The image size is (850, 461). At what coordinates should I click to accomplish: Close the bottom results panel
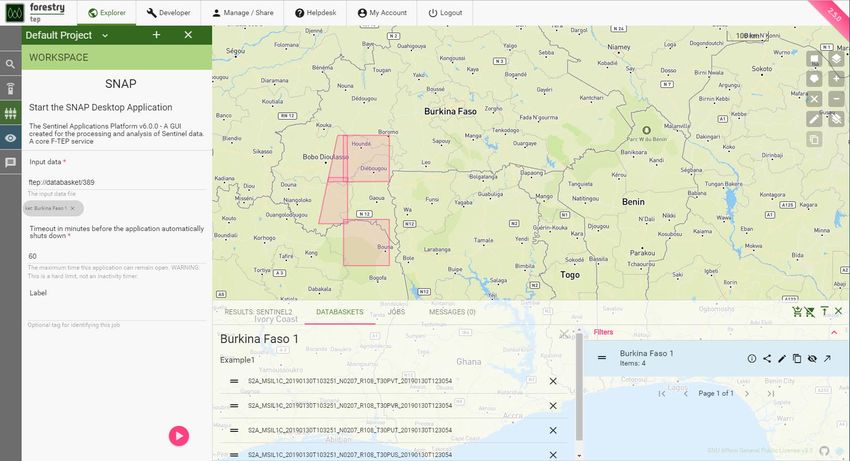(x=839, y=311)
